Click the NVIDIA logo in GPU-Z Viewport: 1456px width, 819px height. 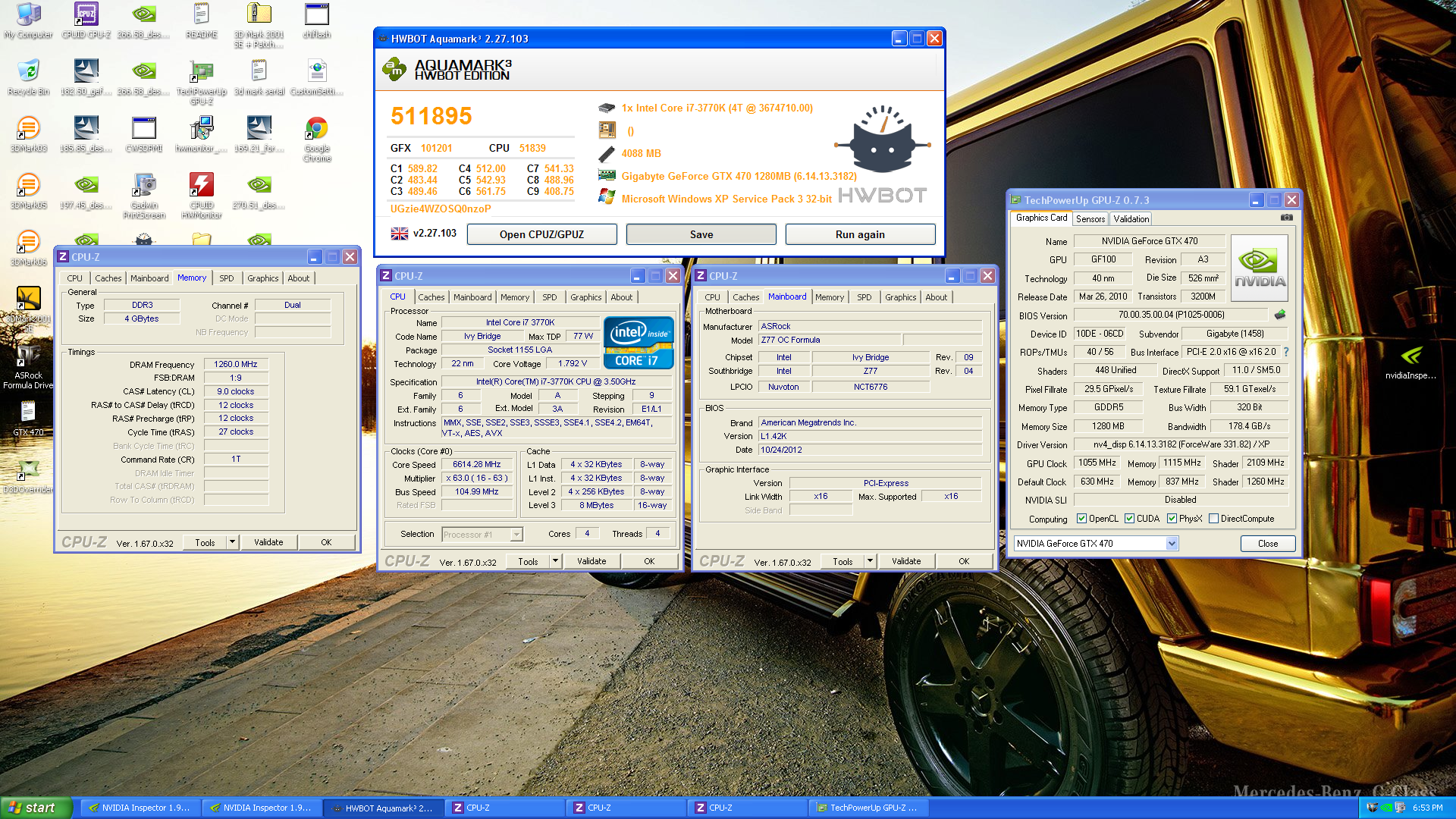coord(1259,268)
